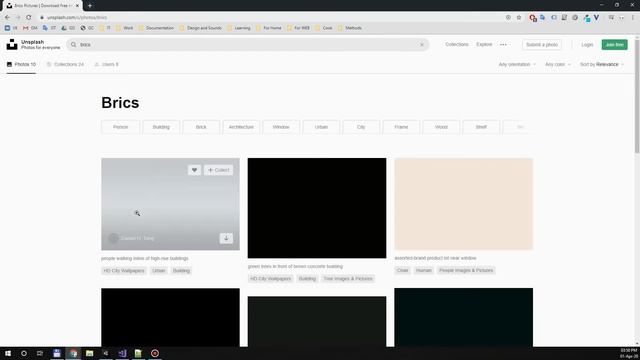Clear the search field with X
The width and height of the screenshot is (640, 360).
[422, 44]
